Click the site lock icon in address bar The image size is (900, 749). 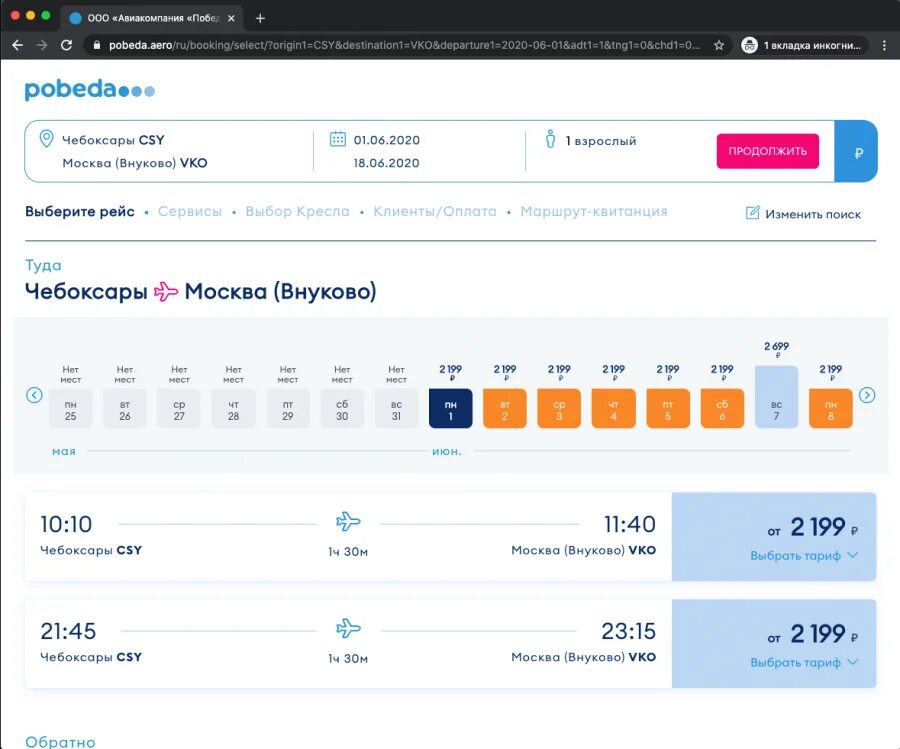96,45
